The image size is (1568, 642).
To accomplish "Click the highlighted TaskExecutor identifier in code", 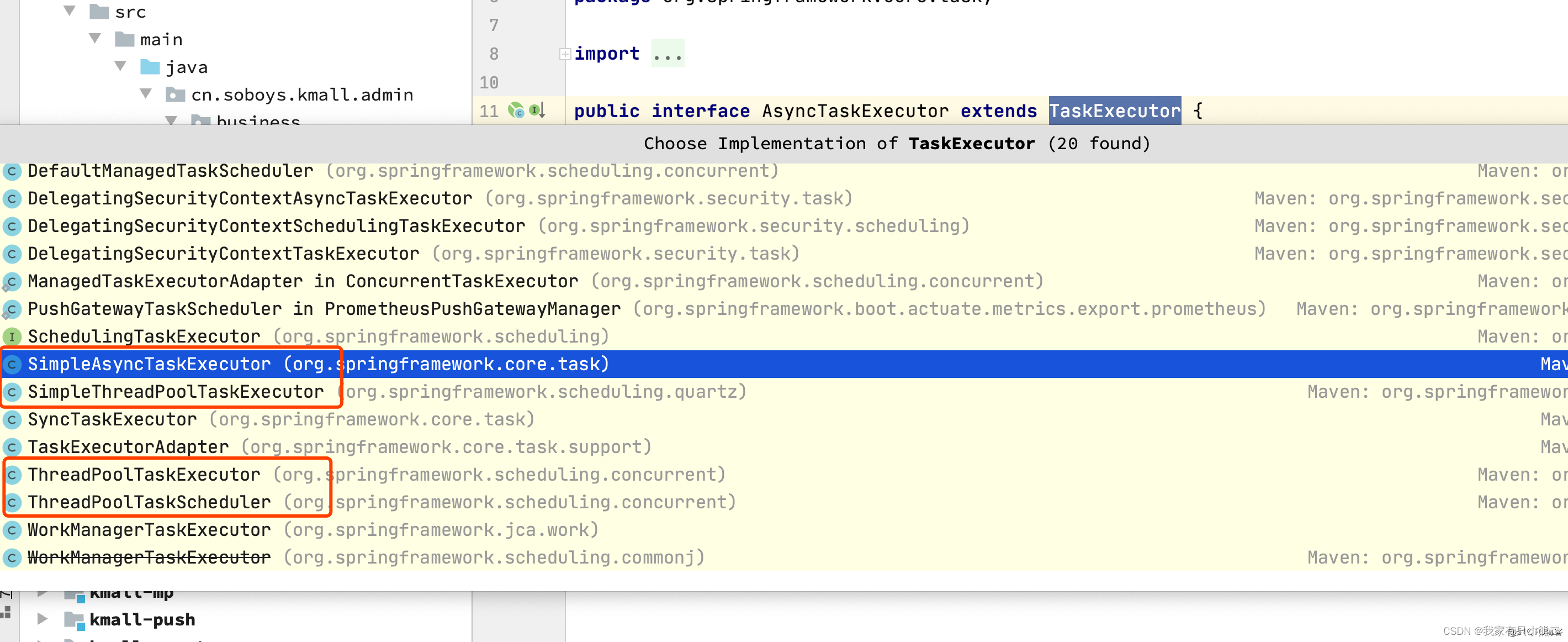I will click(1114, 111).
